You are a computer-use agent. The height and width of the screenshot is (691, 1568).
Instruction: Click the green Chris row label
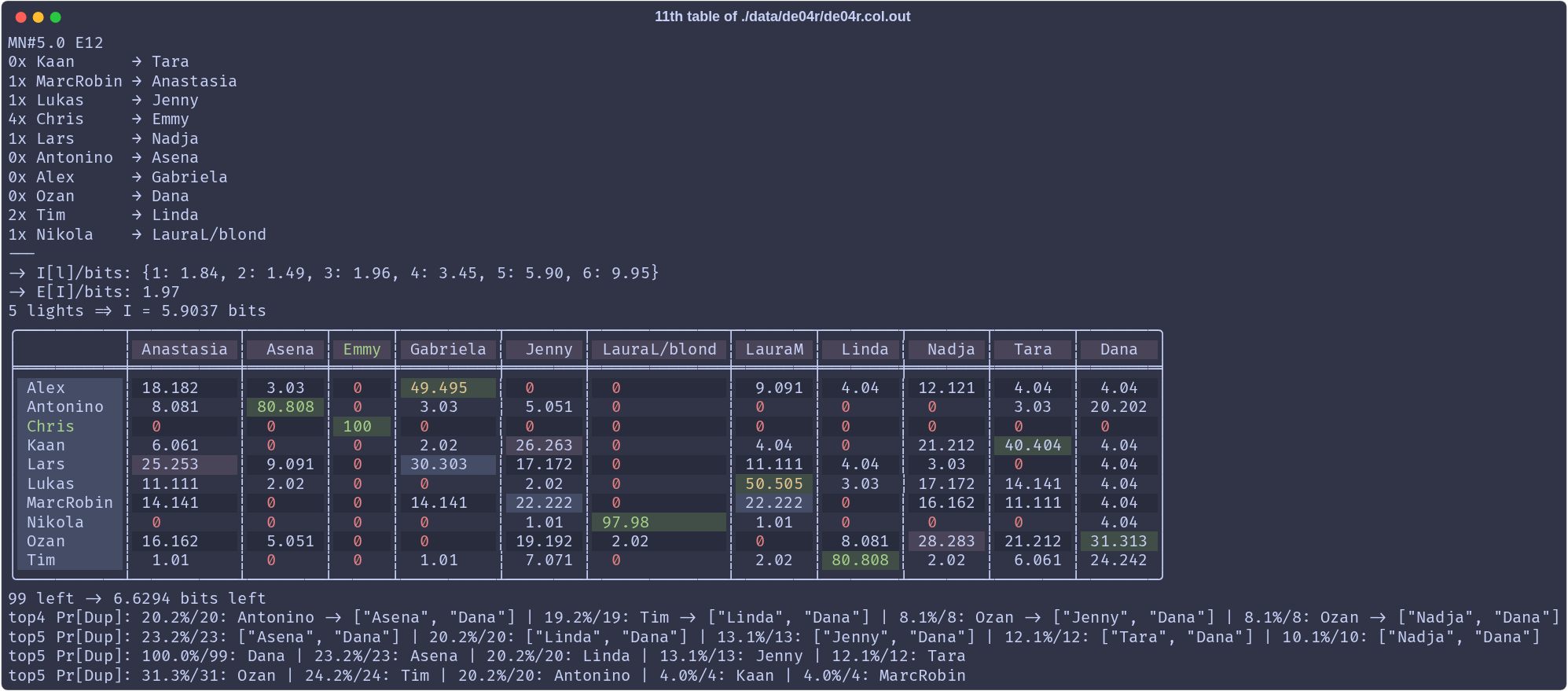50,426
